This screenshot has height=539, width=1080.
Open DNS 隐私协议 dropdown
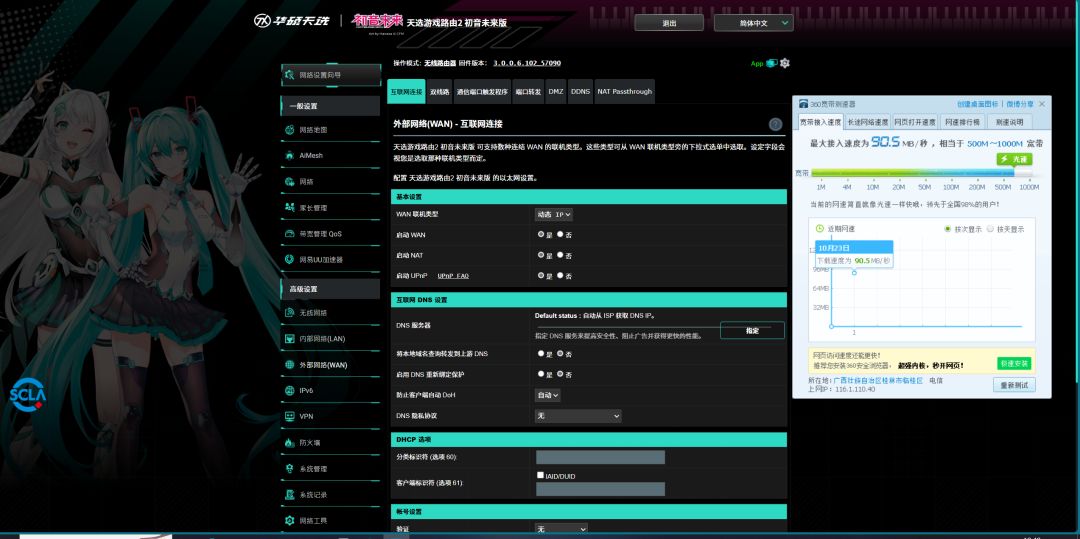point(578,416)
